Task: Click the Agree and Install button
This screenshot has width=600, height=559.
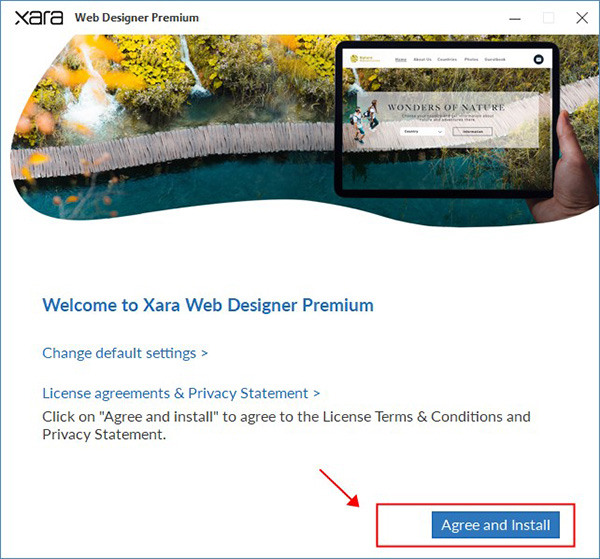Action: coord(496,525)
